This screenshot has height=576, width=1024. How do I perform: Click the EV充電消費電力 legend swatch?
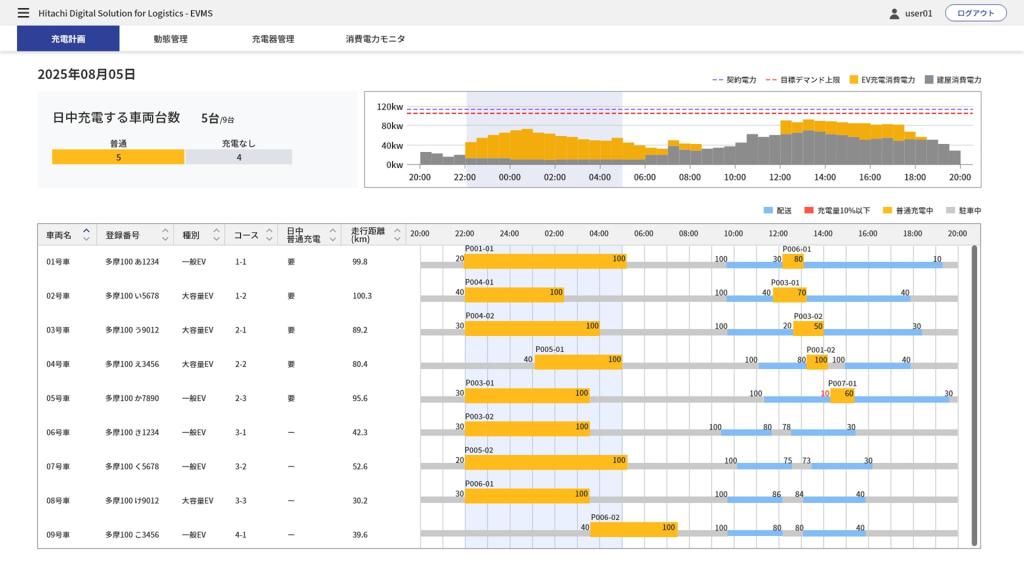(854, 79)
